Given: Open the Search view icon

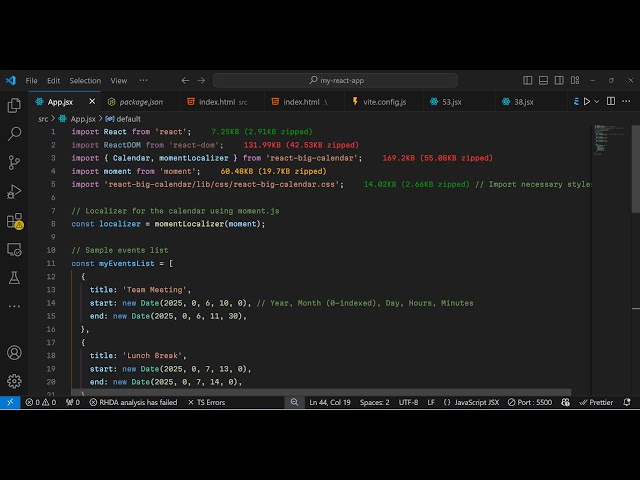Looking at the screenshot, I should pos(14,133).
